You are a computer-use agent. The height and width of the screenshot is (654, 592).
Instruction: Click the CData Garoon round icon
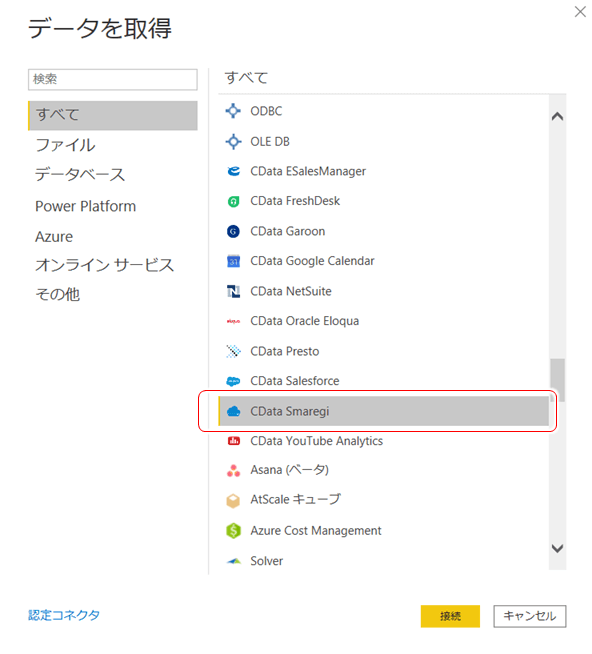[233, 231]
